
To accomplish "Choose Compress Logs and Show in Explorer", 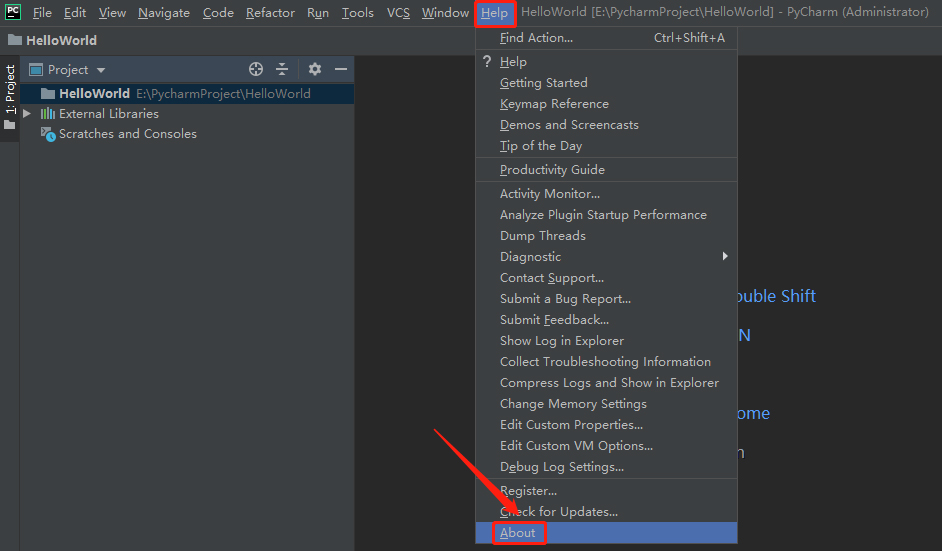I will 606,383.
